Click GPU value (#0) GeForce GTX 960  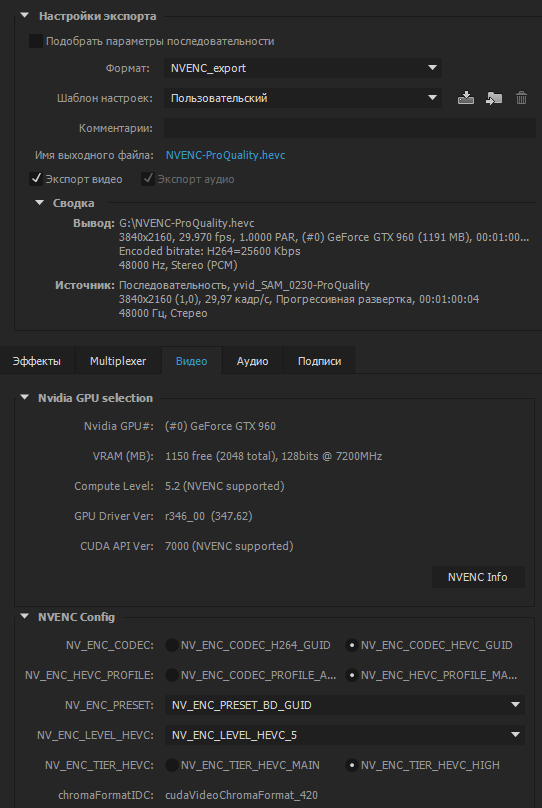[x=221, y=426]
